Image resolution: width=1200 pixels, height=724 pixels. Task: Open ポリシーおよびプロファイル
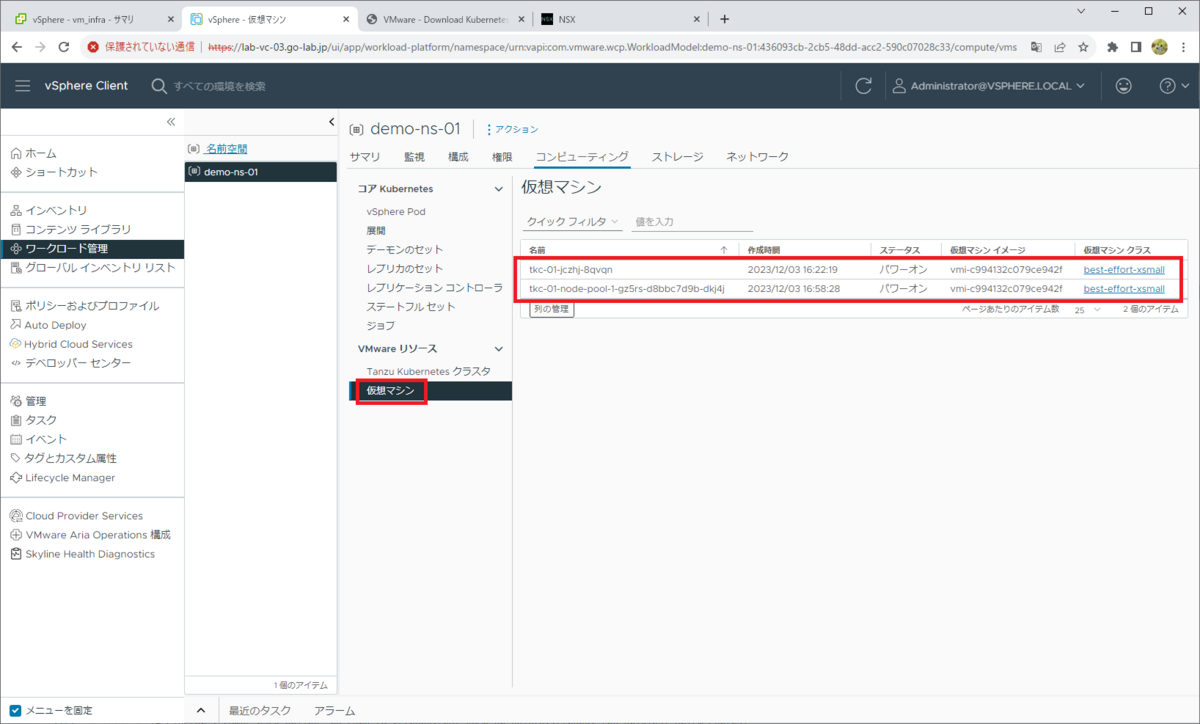click(x=84, y=306)
